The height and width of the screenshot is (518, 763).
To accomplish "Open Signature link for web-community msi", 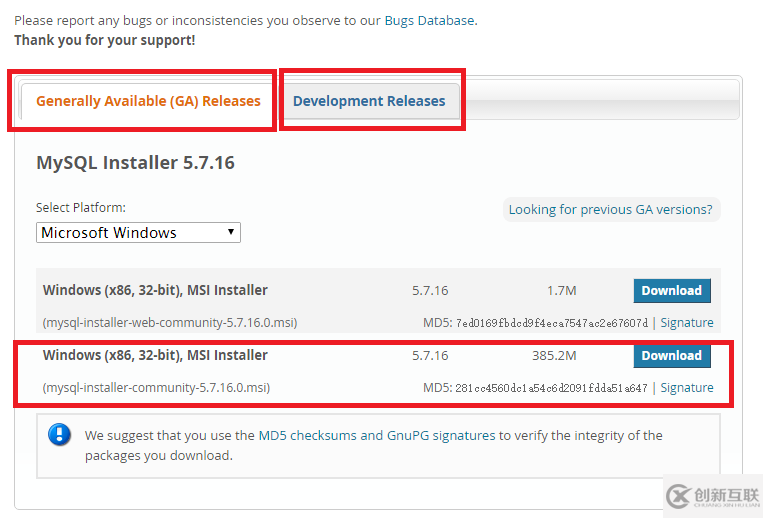I will point(687,322).
